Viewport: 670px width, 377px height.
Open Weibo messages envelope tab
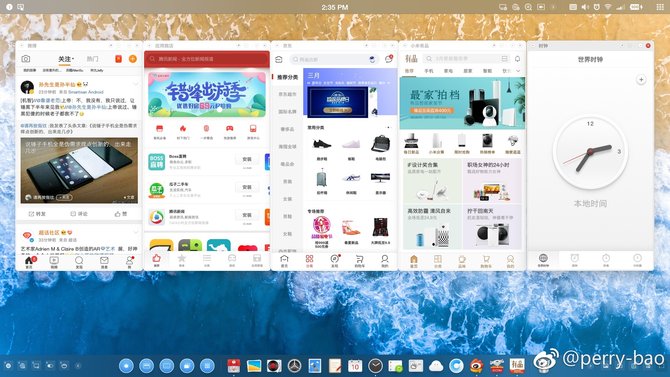(104, 262)
